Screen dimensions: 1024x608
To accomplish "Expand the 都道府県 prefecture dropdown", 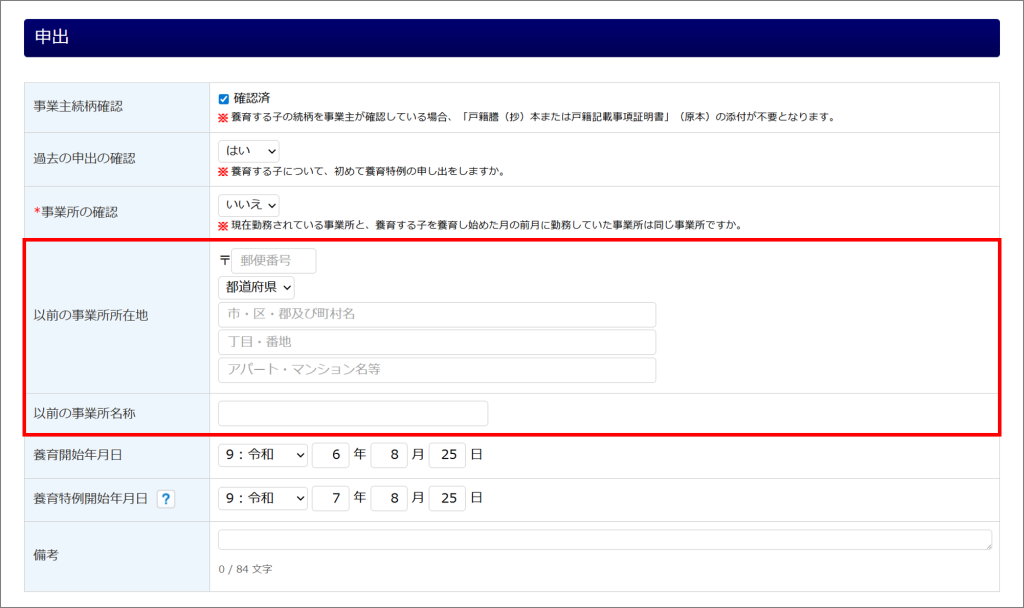I will pyautogui.click(x=256, y=287).
